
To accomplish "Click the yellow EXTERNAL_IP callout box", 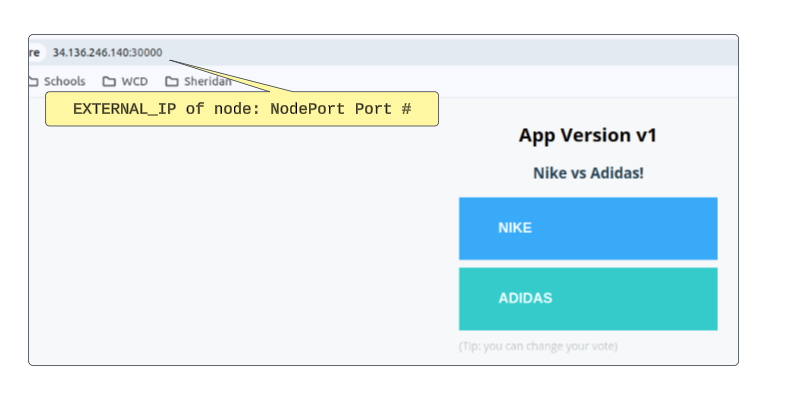I will tap(241, 109).
